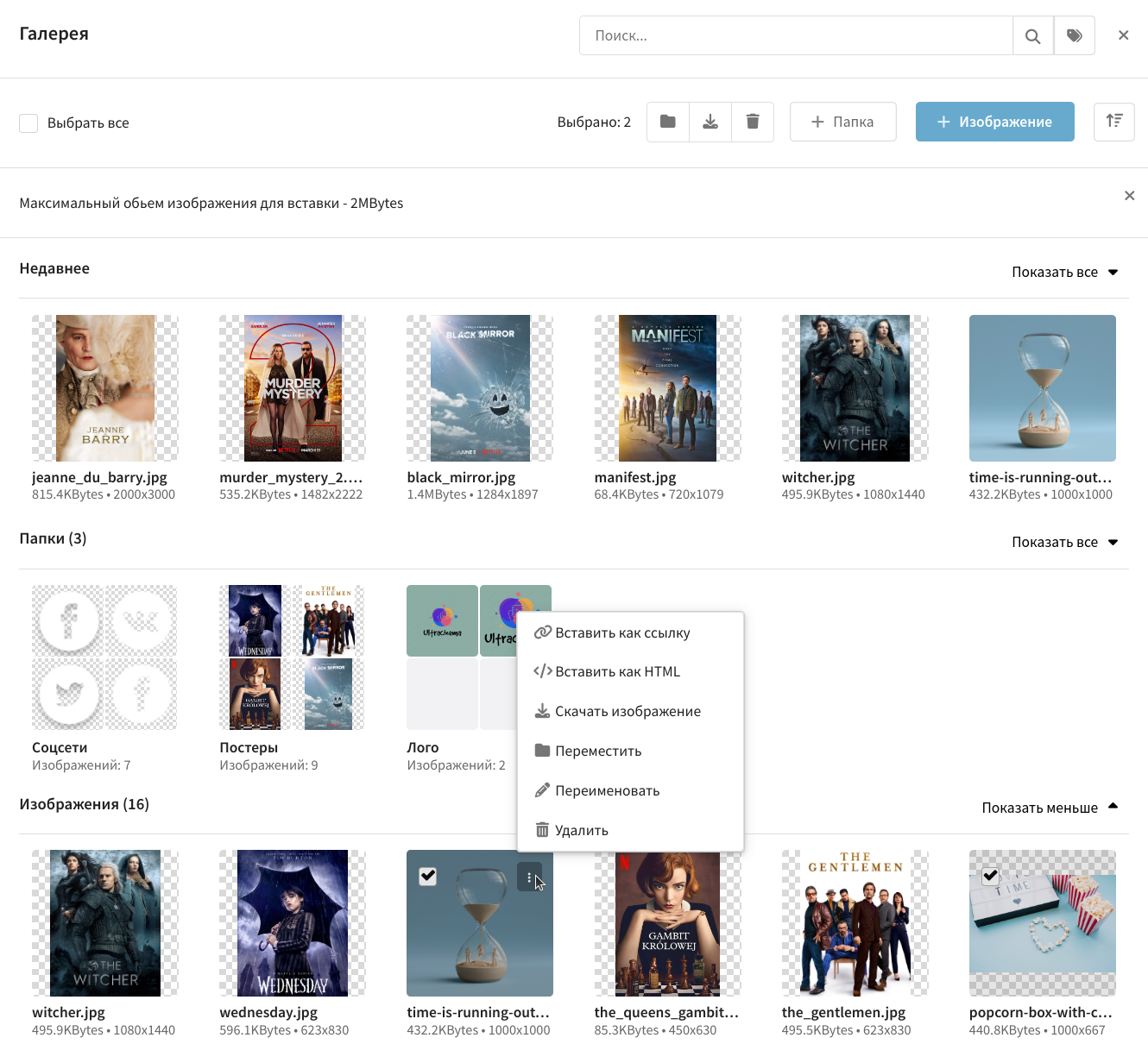Viewport: 1148px width, 1044px height.
Task: Select recent black_mirror.jpg thumbnail
Action: click(x=480, y=388)
